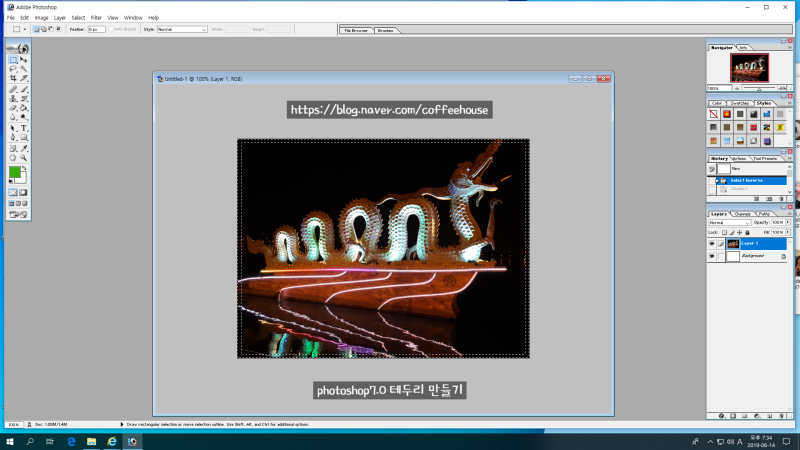This screenshot has width=800, height=450.
Task: Adjust the Navigator zoom slider
Action: pyautogui.click(x=759, y=89)
